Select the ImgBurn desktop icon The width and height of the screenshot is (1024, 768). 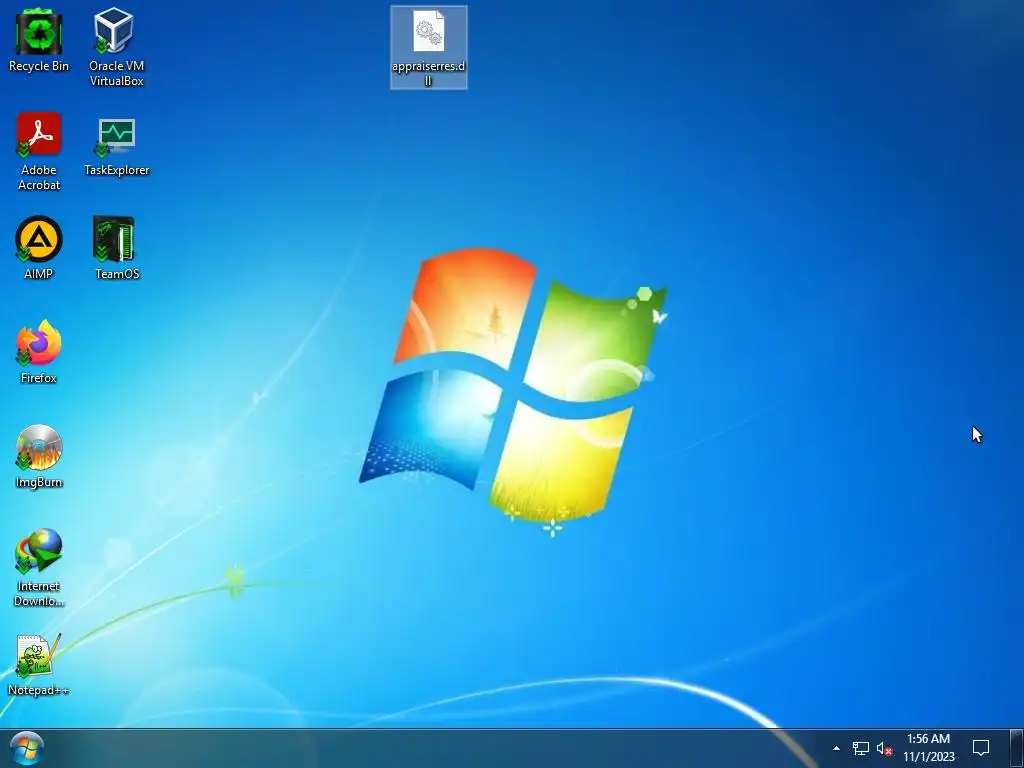pos(39,456)
